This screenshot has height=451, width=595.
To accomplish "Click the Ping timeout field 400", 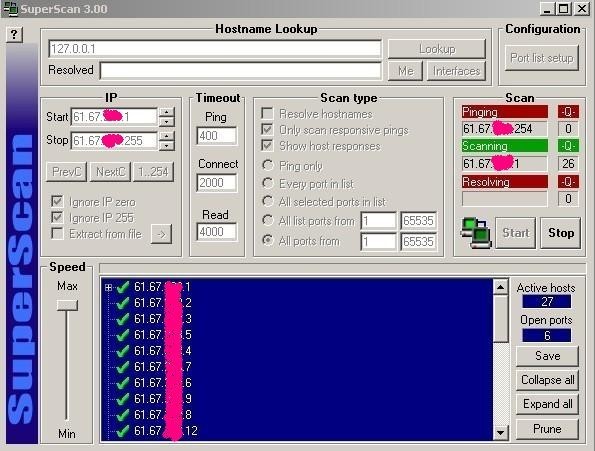I will click(216, 136).
